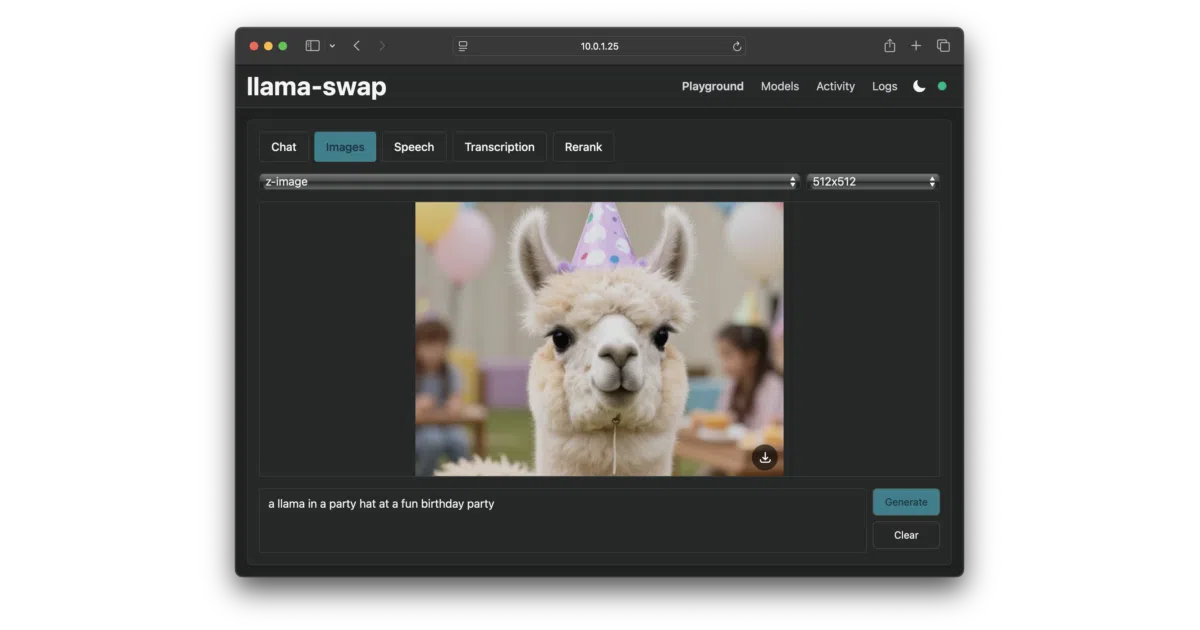This screenshot has width=1200, height=630.
Task: Click the green connection status dot
Action: coord(942,86)
